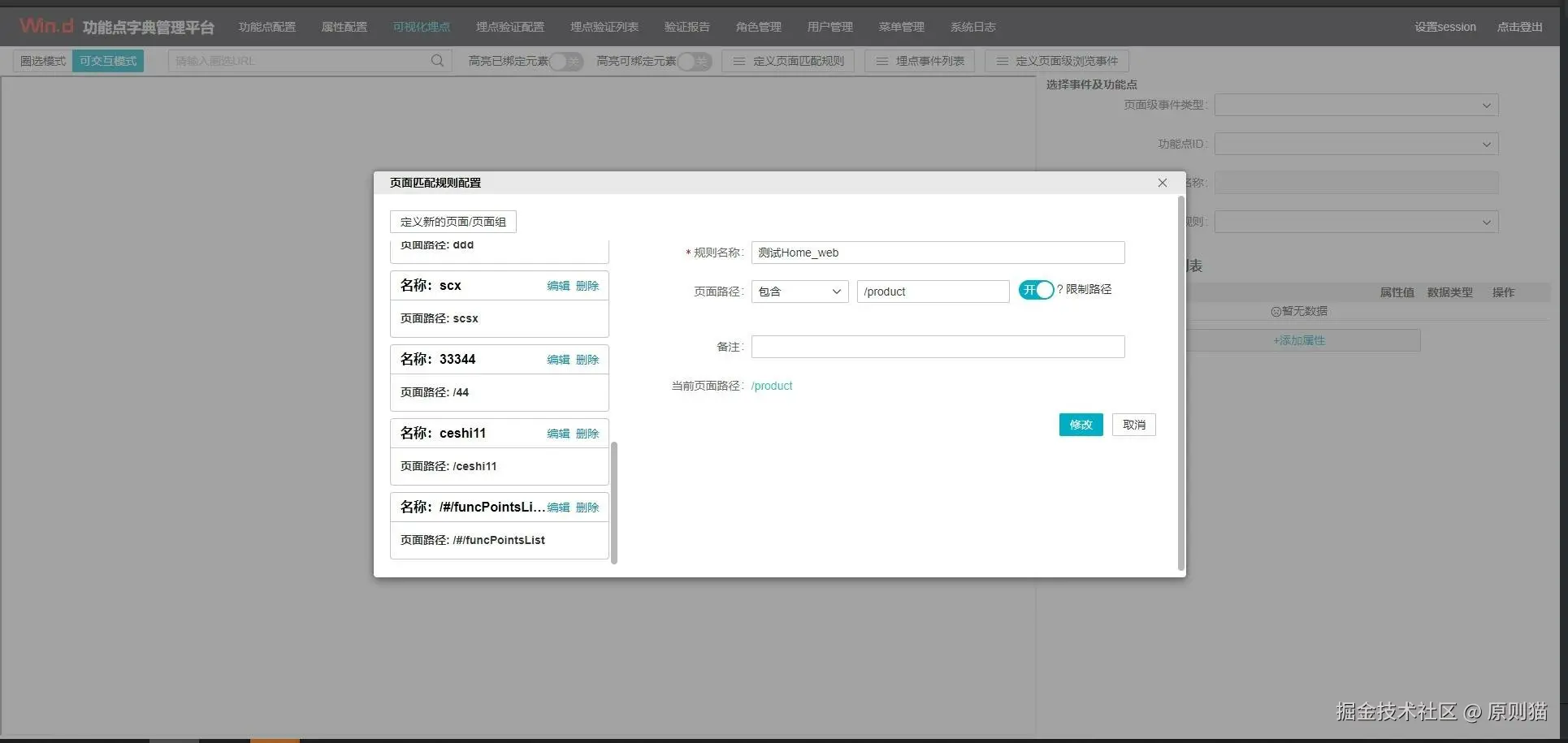
Task: Select 可视化埋点 menu item
Action: tap(422, 27)
